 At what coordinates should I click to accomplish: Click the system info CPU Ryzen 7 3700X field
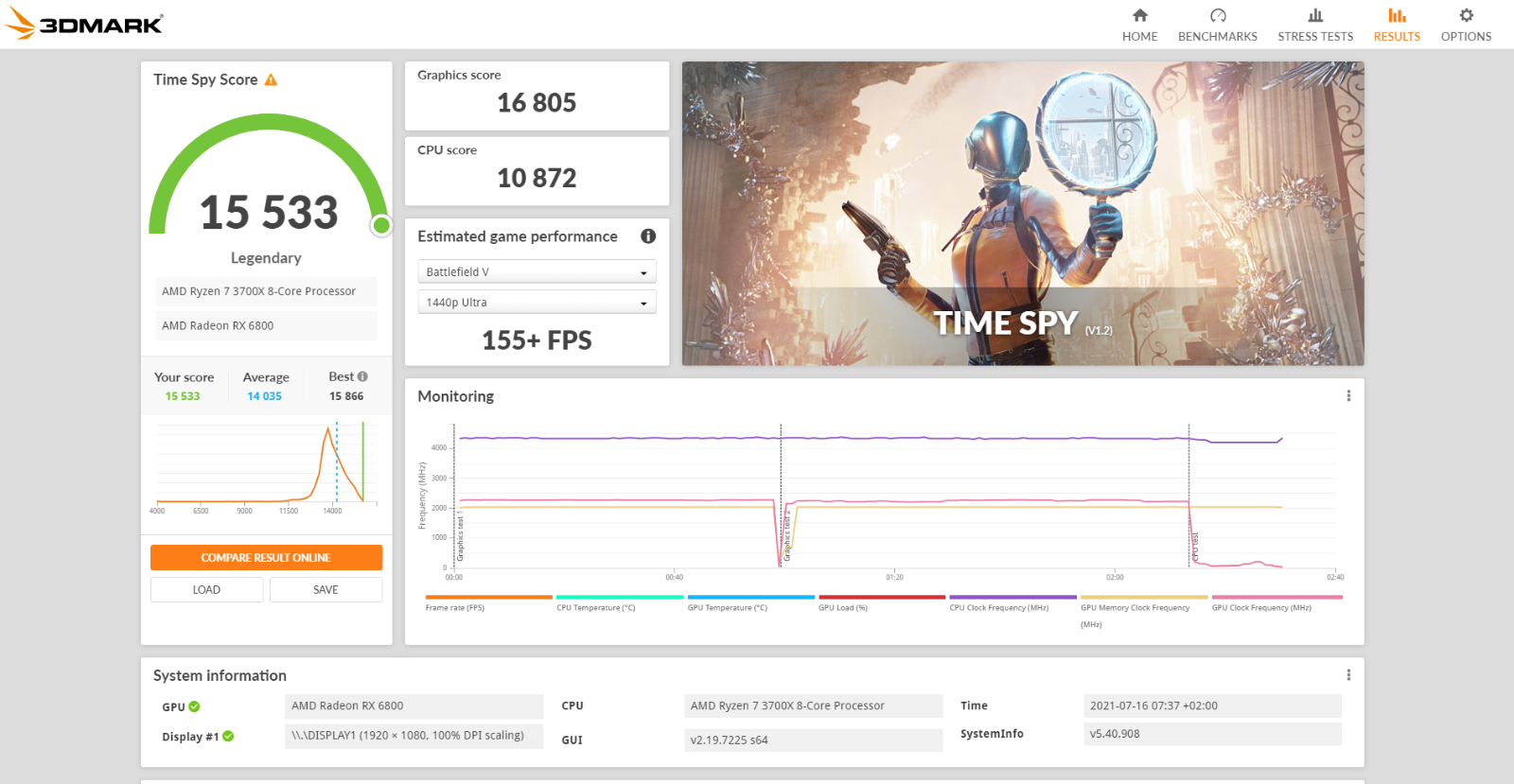pos(814,706)
